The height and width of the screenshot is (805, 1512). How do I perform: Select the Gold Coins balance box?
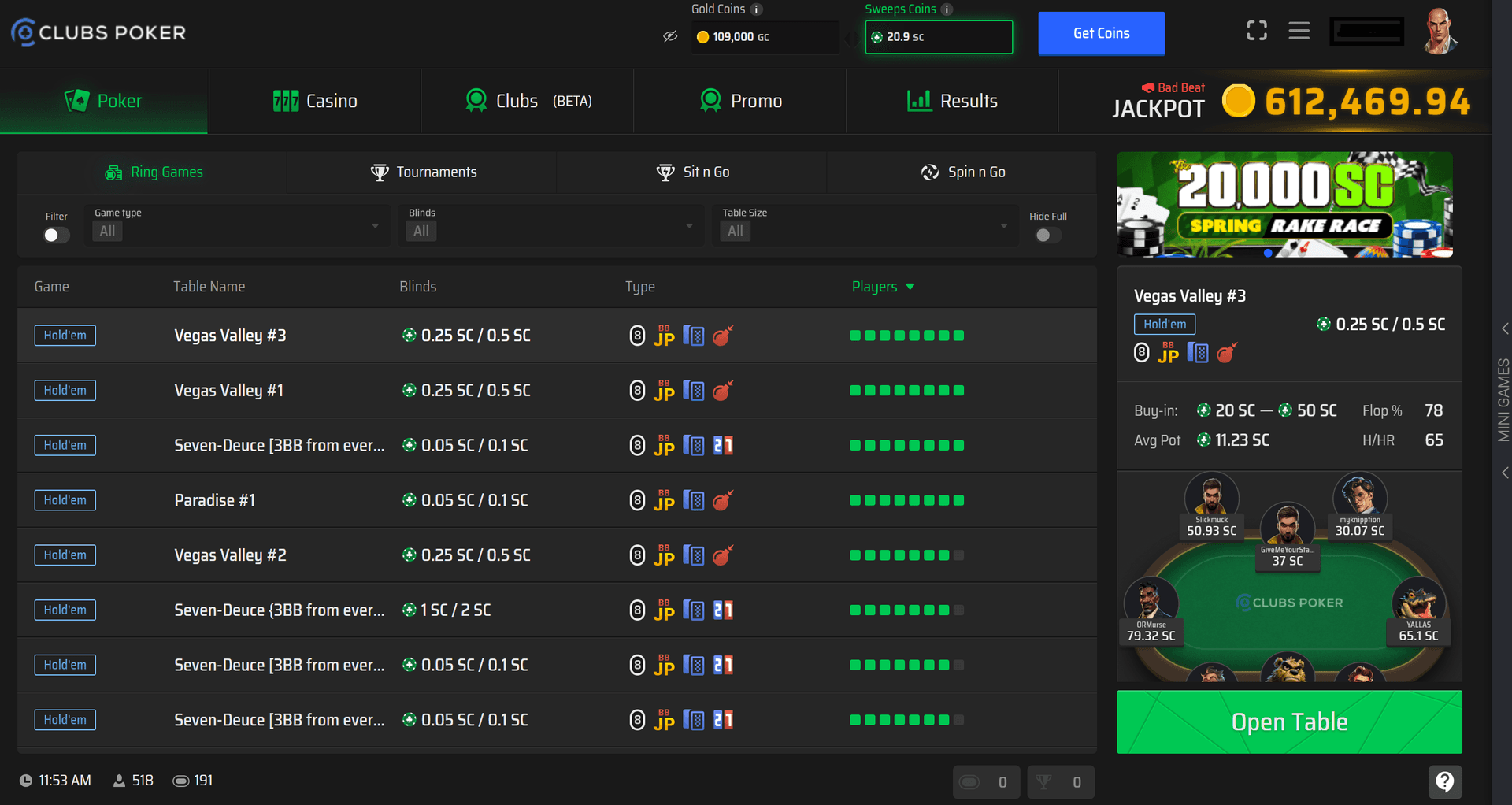tap(765, 37)
